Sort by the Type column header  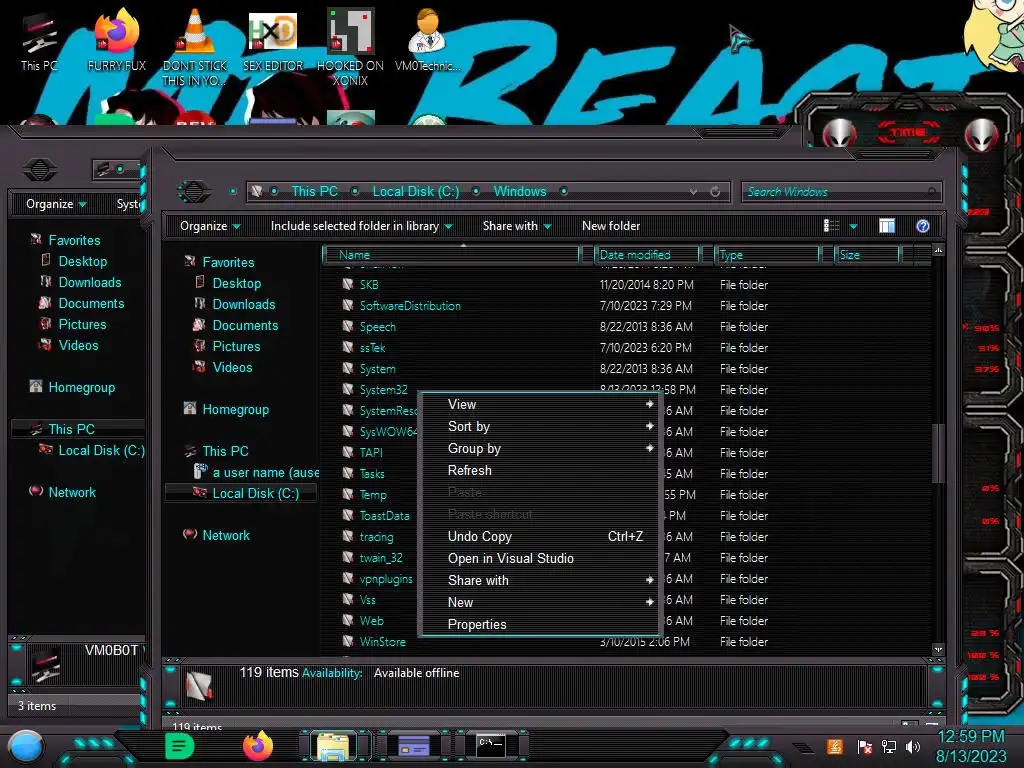point(767,255)
